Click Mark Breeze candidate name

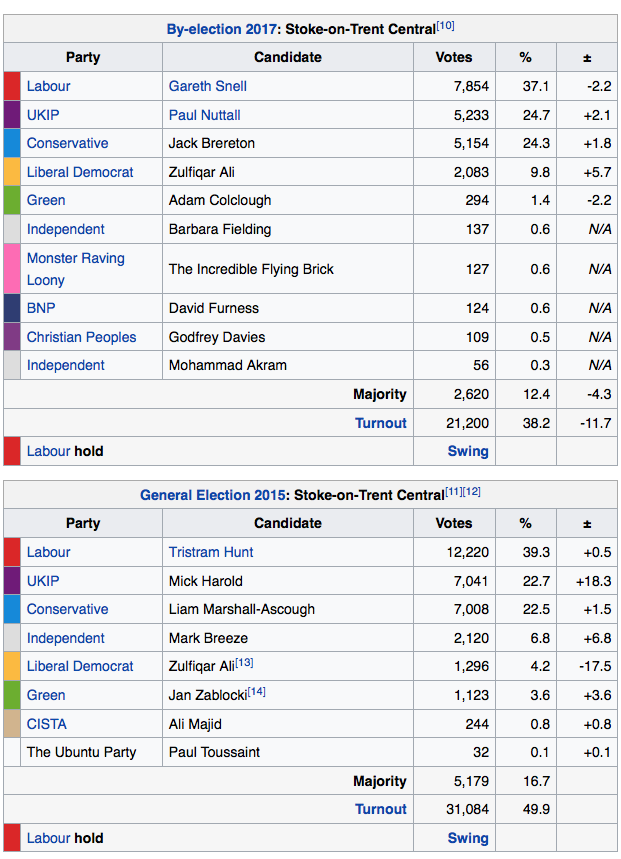click(x=208, y=638)
